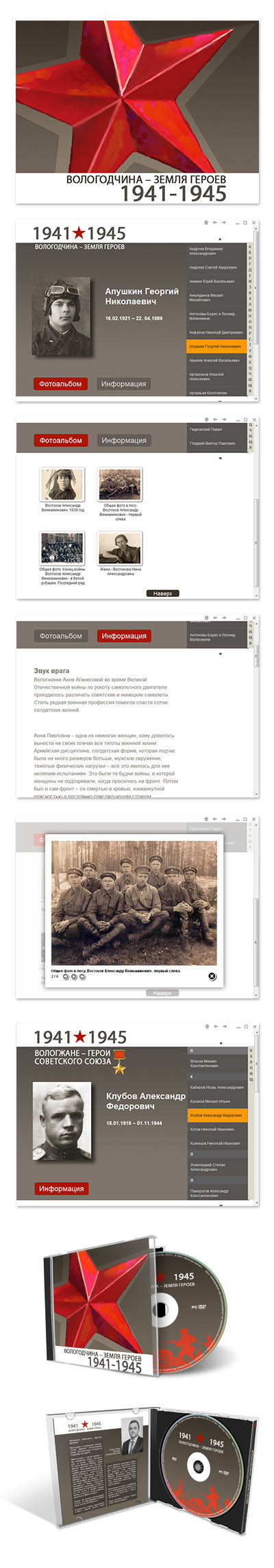Screen dimensions: 274x1568
Task: Click down arrow below the Апушкин window name list
Action: (x=220, y=402)
